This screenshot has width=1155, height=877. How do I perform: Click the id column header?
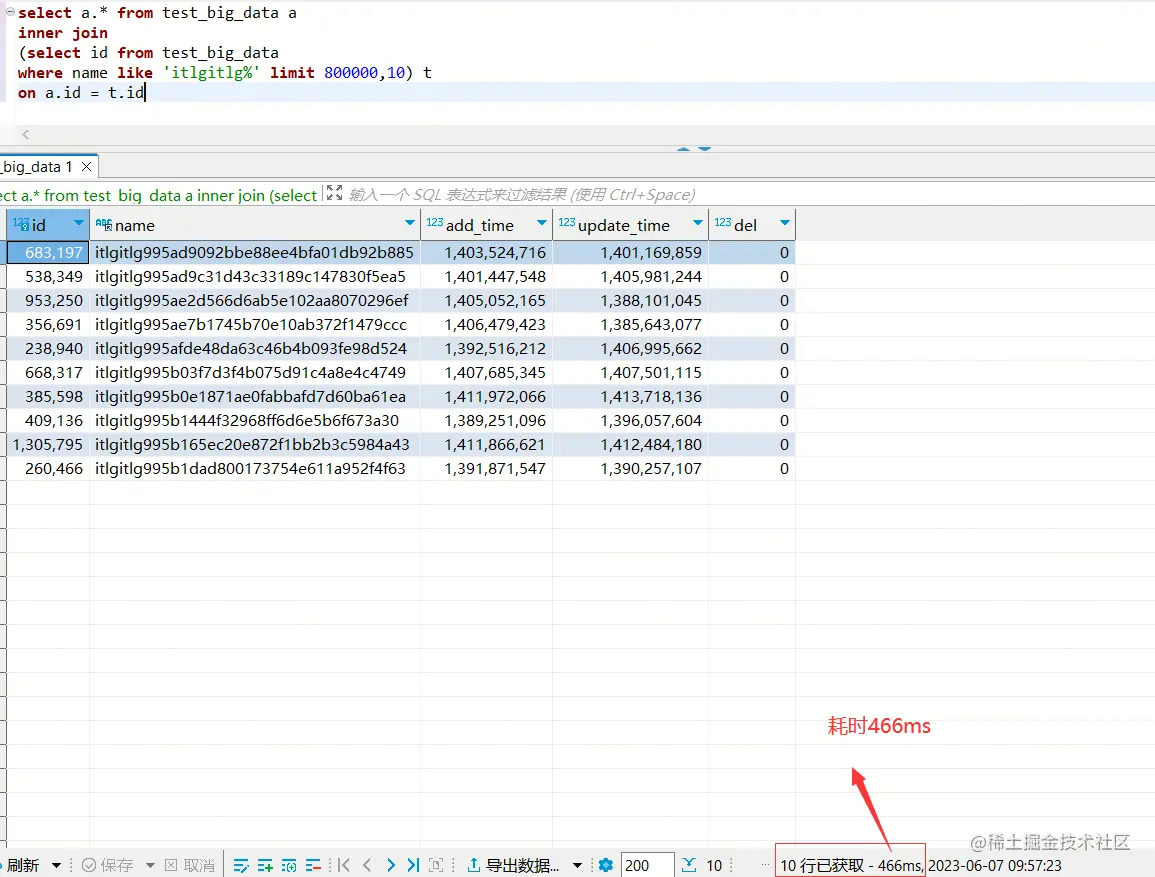(x=48, y=225)
